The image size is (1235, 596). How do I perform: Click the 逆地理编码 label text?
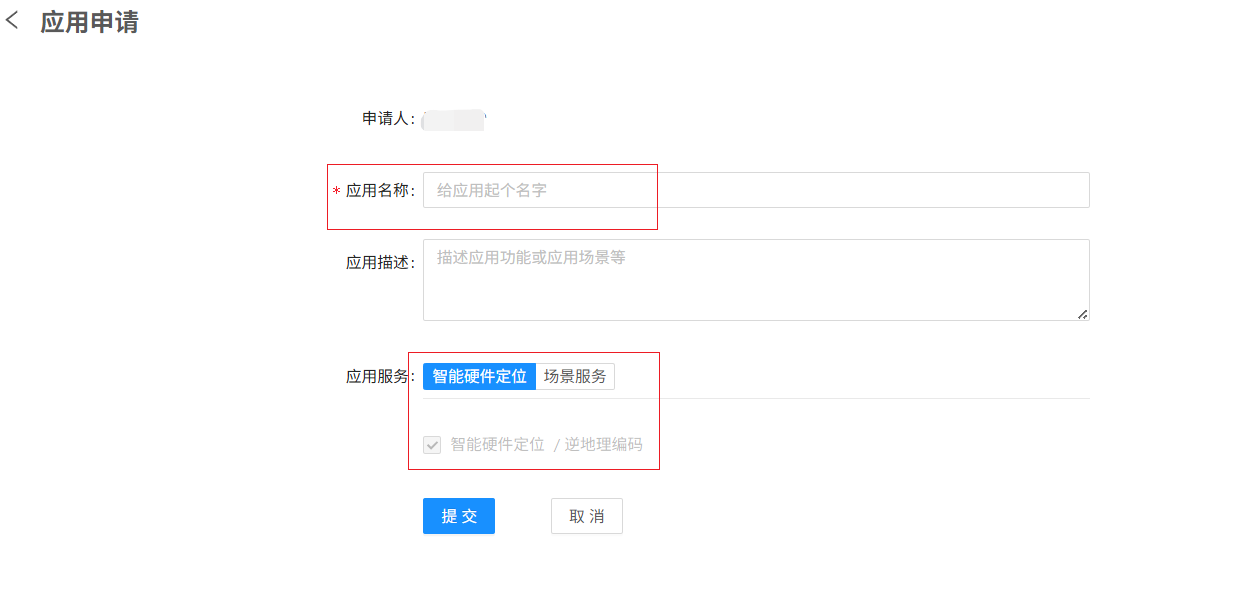[x=603, y=445]
